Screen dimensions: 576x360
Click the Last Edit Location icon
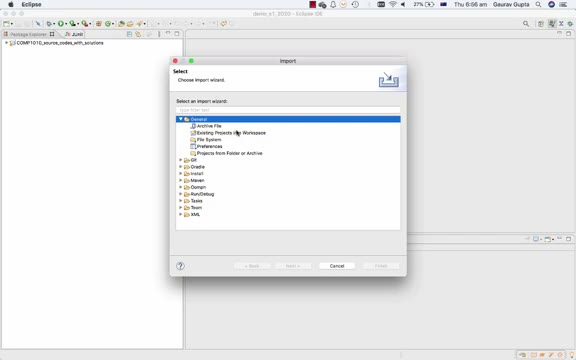(x=223, y=24)
